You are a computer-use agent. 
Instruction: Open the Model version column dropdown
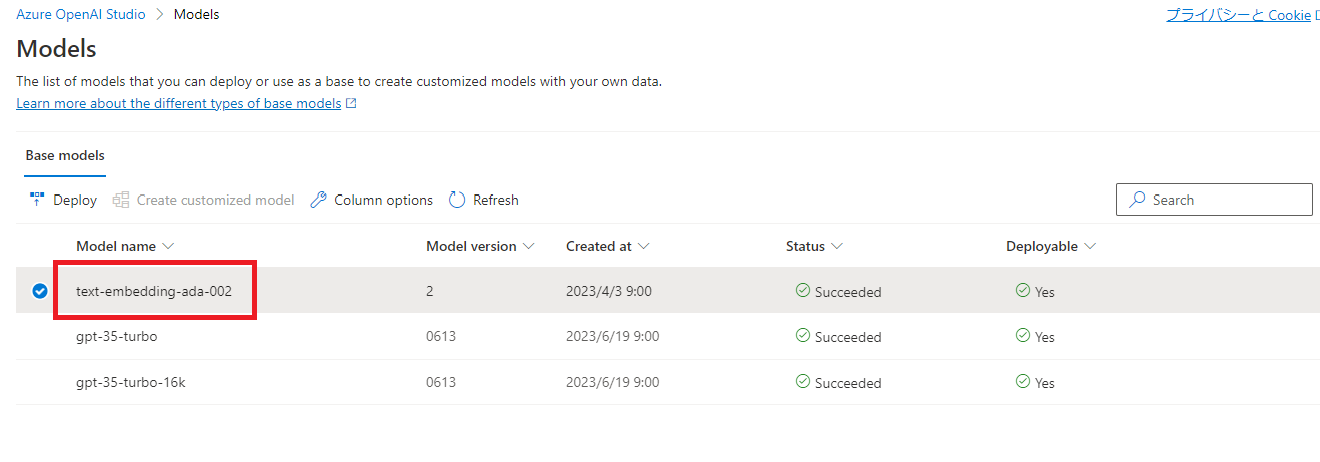pos(529,246)
